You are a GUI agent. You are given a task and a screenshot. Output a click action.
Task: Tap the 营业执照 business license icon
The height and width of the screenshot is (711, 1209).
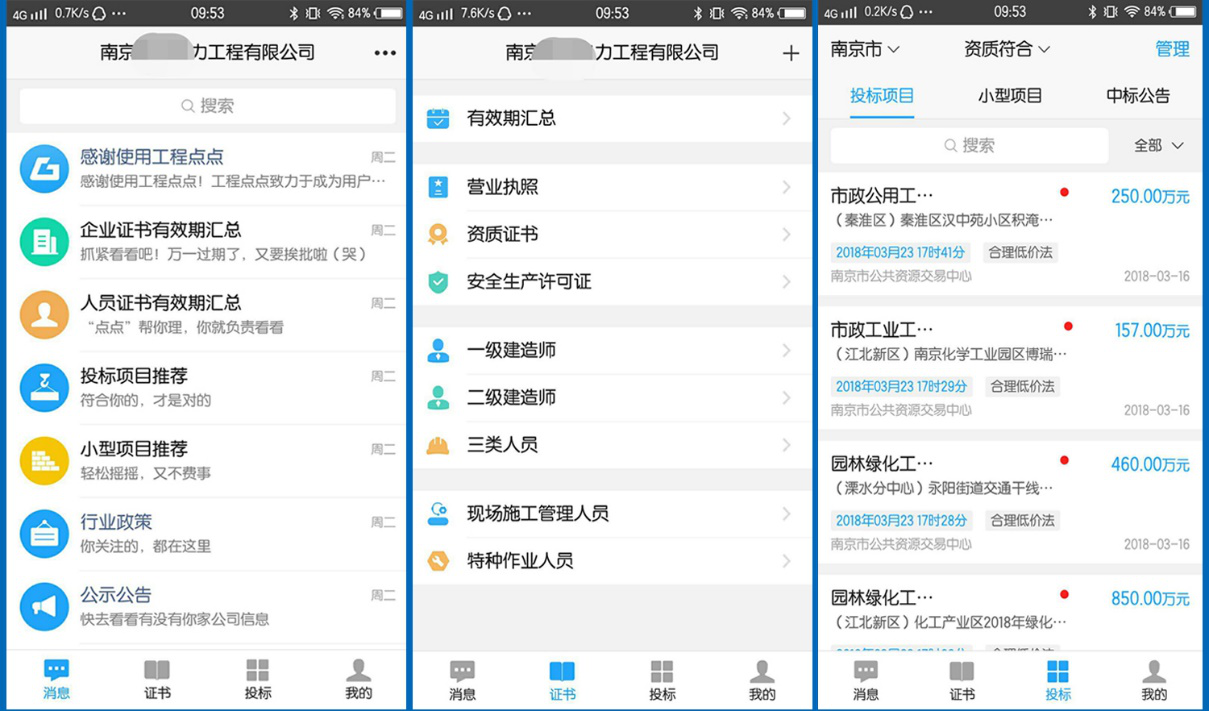point(437,186)
